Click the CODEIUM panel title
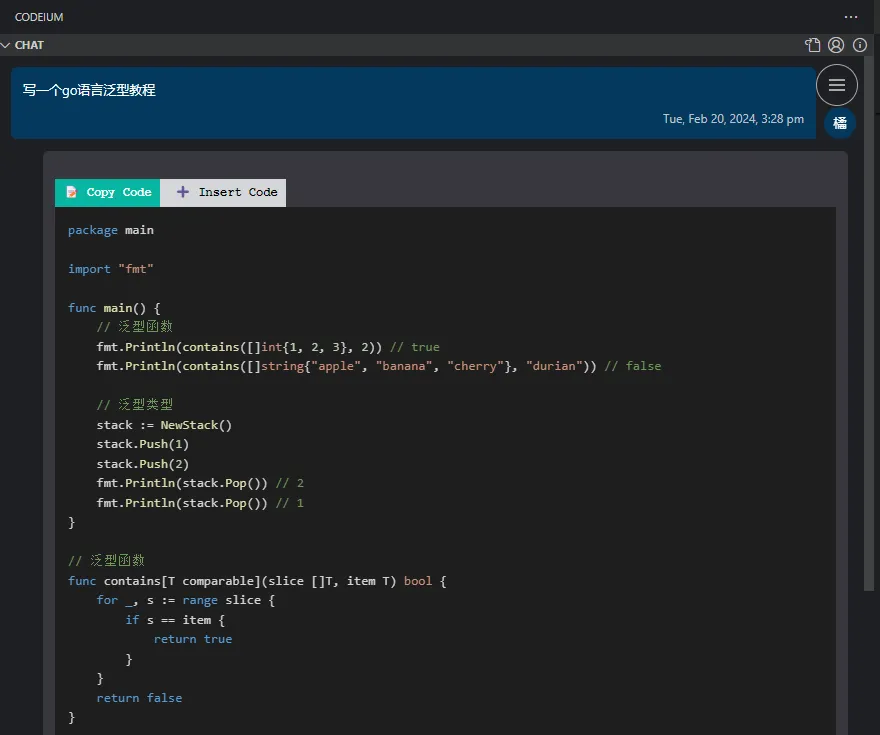880x735 pixels. coord(39,17)
